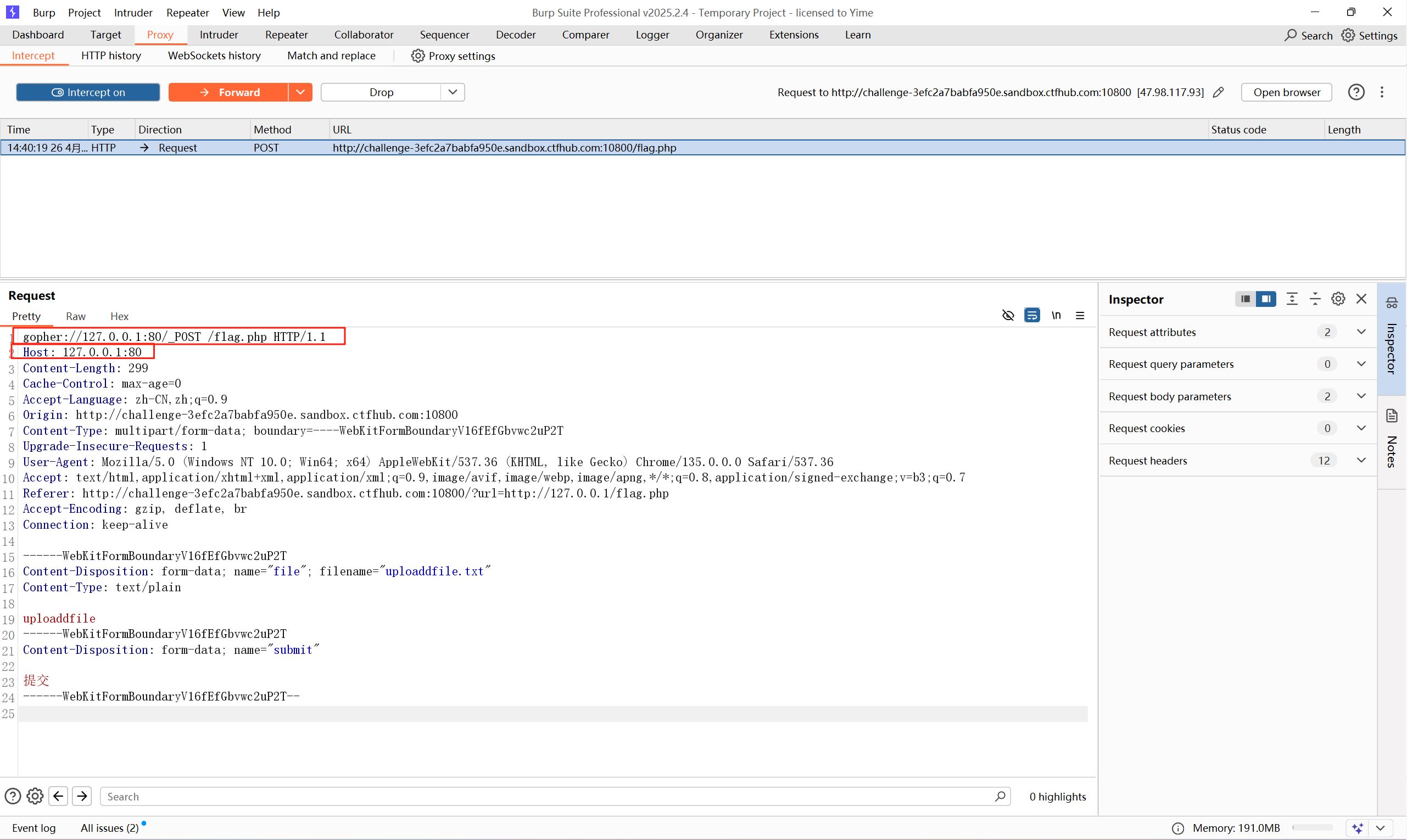Image resolution: width=1407 pixels, height=840 pixels.
Task: Click memory info icon in status bar
Action: [x=1177, y=828]
